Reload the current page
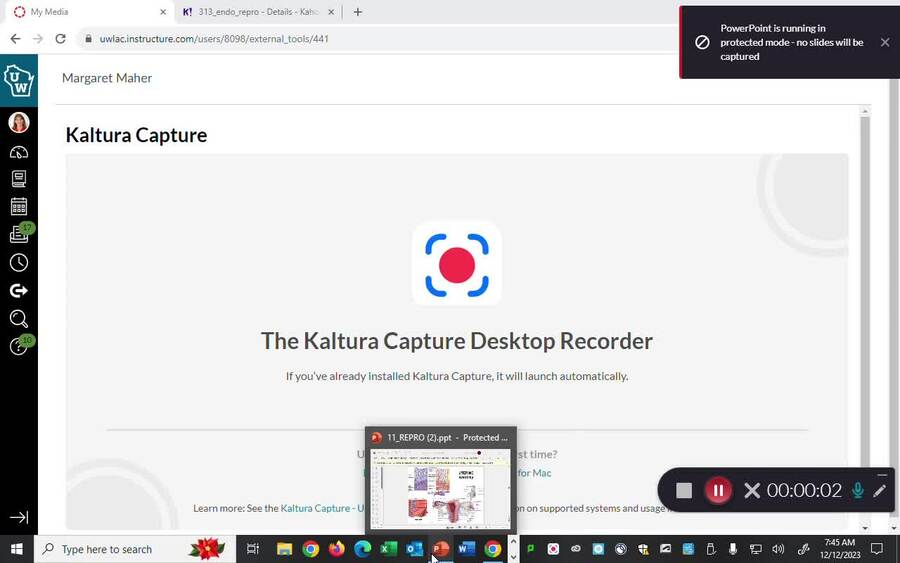Screen dimensions: 900x563 click(x=60, y=39)
